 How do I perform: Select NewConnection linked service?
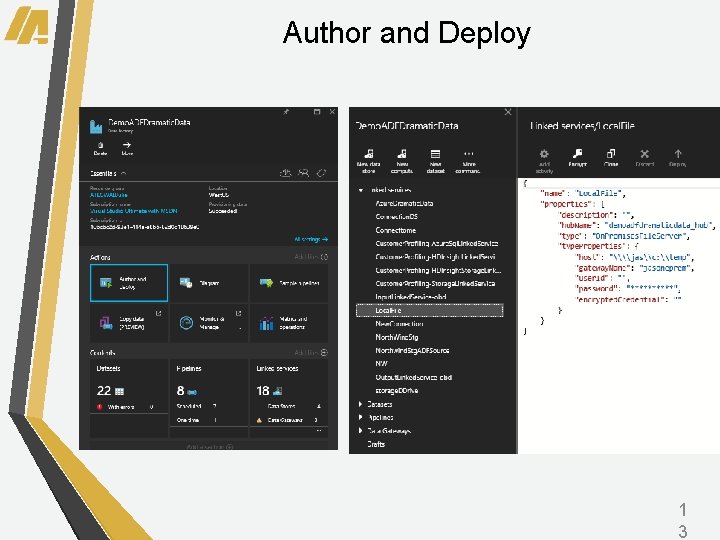(399, 324)
